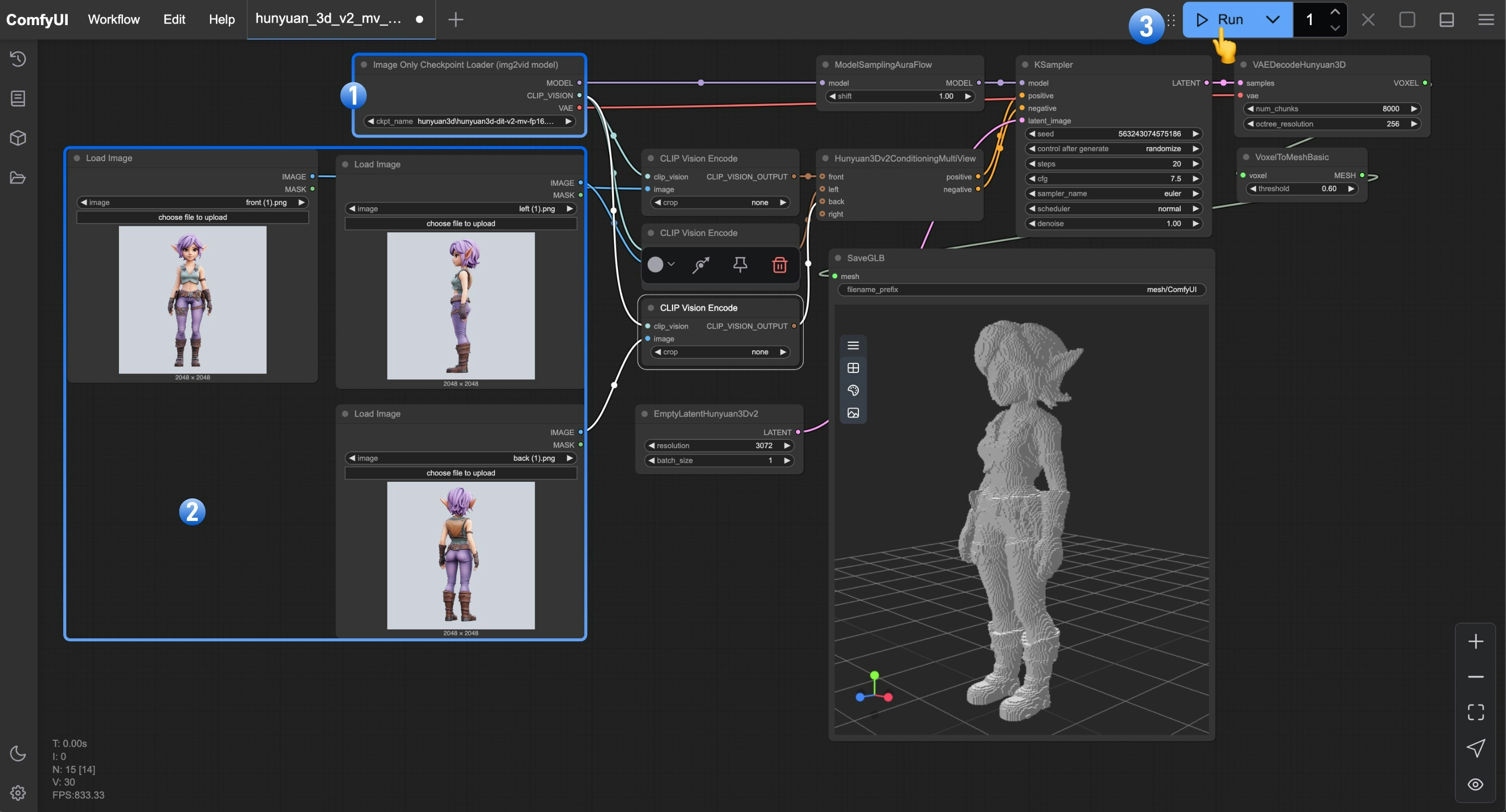Edit the filename_prefix field in SaveGLB
The image size is (1506, 812).
pos(1022,290)
